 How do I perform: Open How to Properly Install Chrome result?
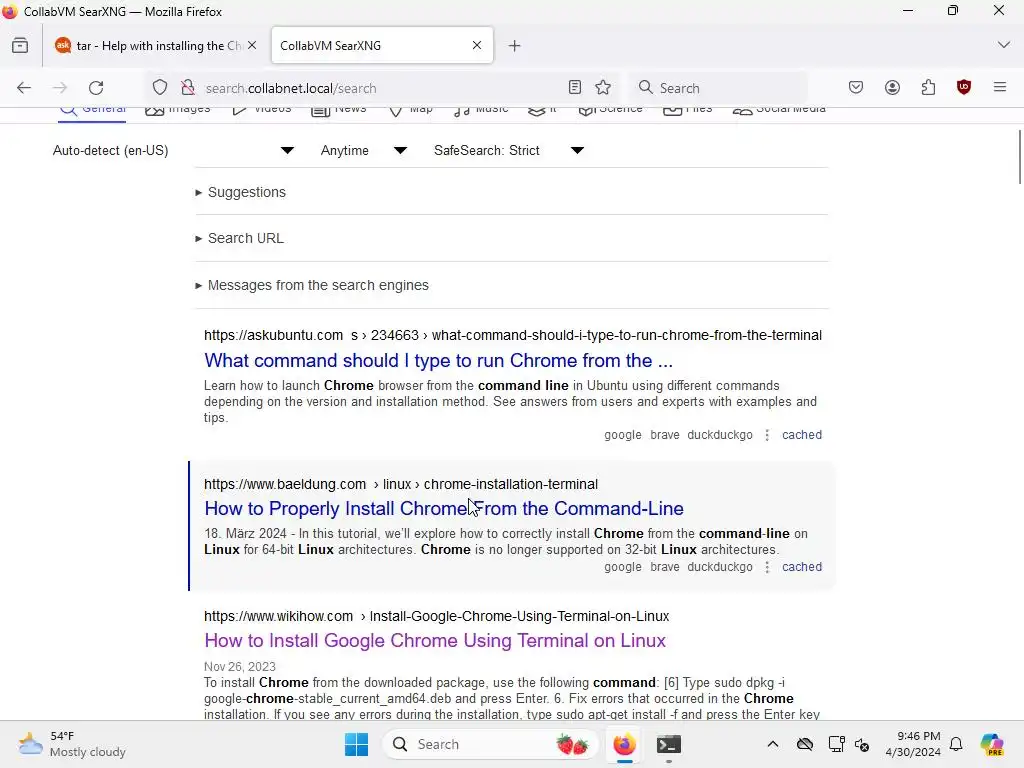[444, 508]
